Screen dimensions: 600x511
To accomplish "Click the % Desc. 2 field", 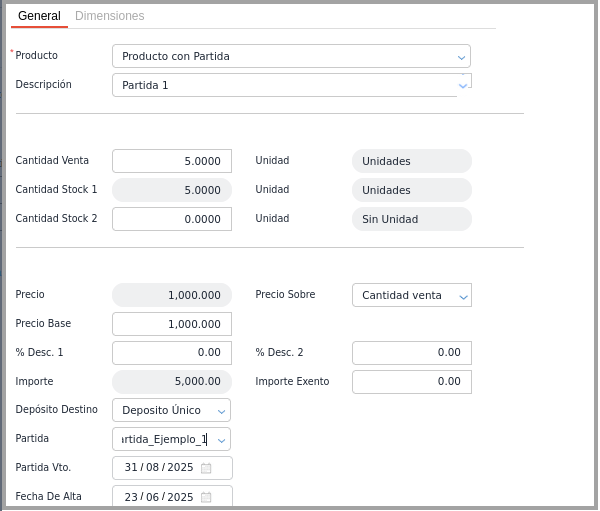I will click(x=411, y=353).
